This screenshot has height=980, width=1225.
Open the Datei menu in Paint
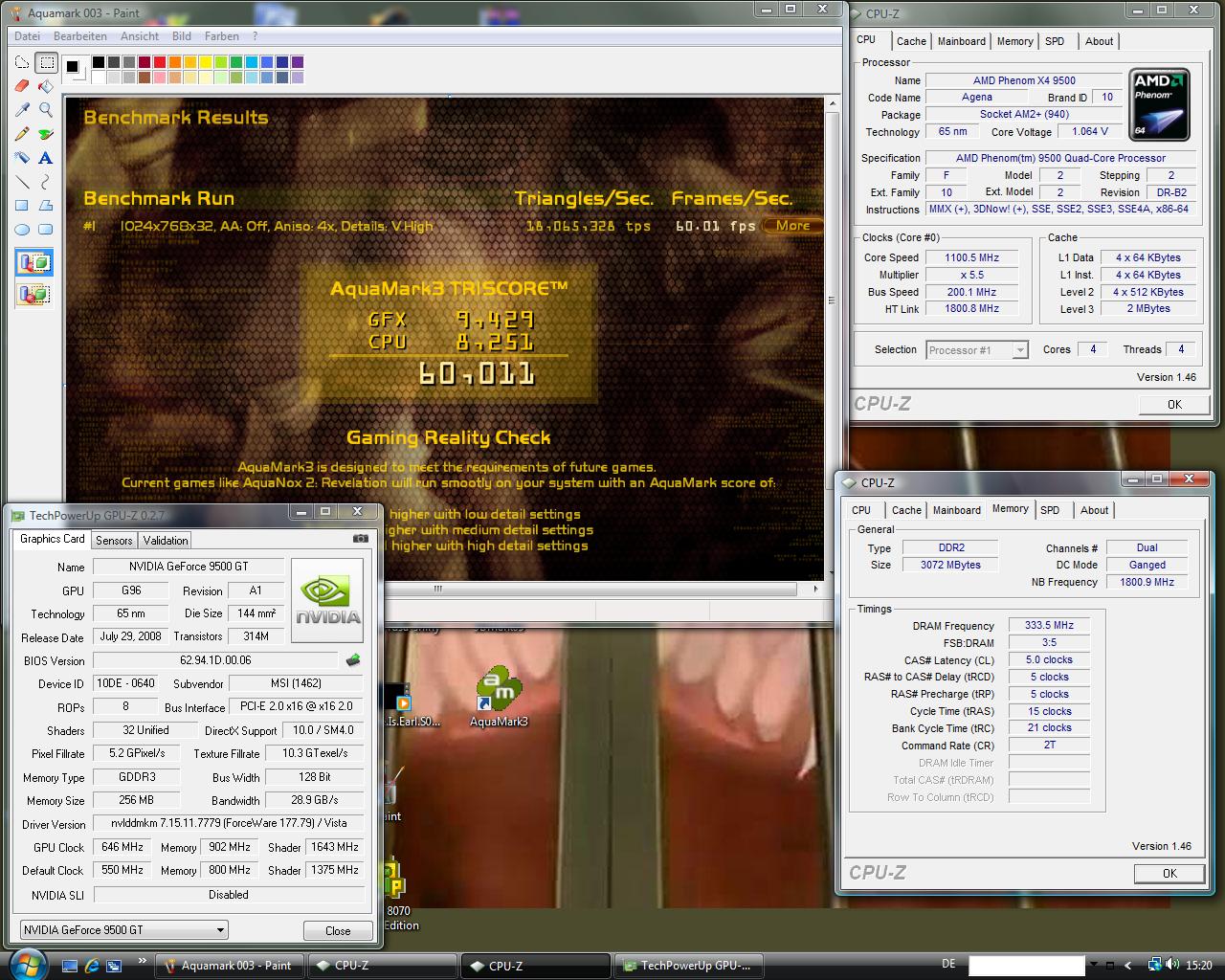(x=27, y=36)
